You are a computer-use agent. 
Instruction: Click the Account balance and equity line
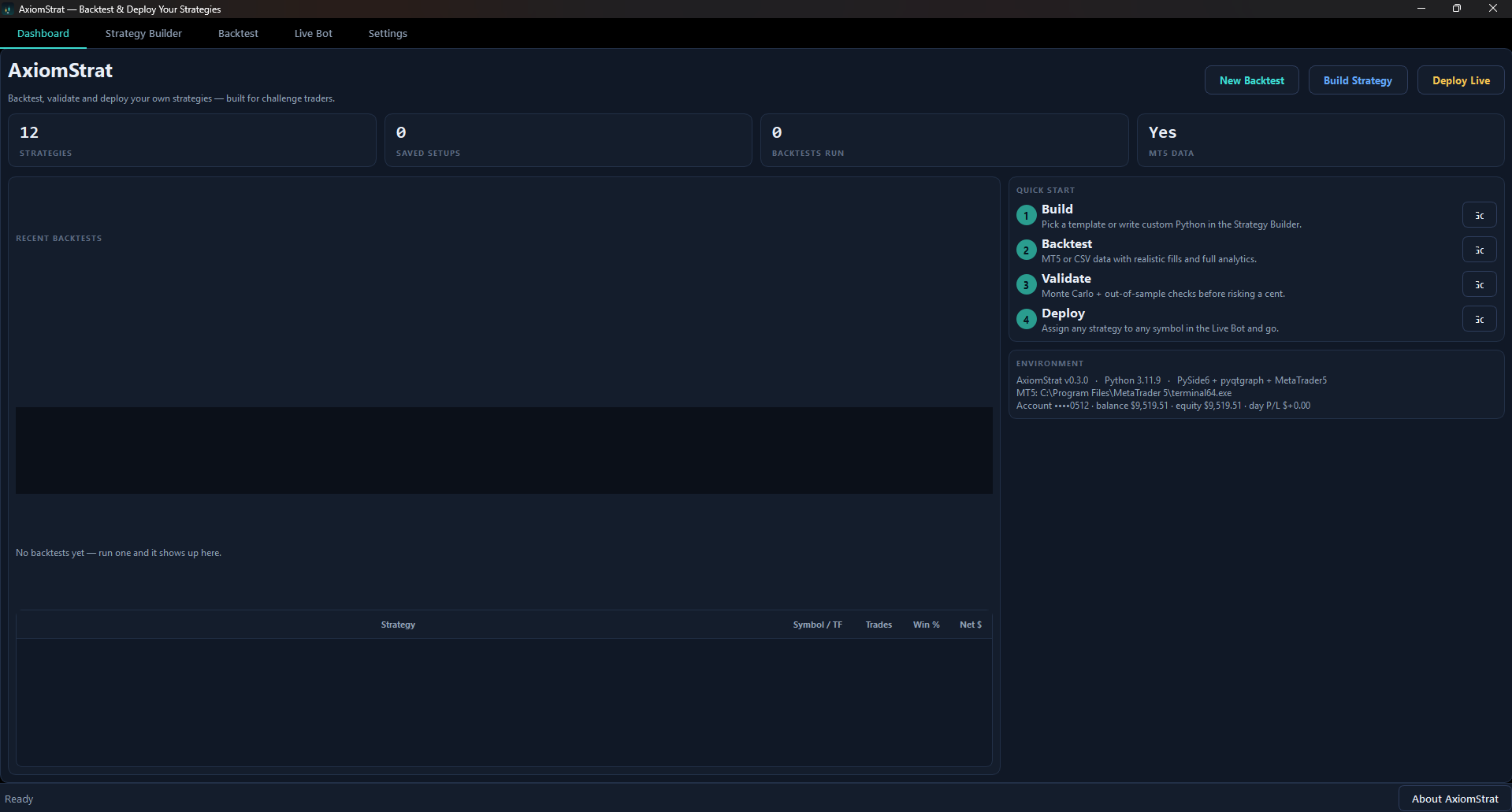click(x=1163, y=406)
